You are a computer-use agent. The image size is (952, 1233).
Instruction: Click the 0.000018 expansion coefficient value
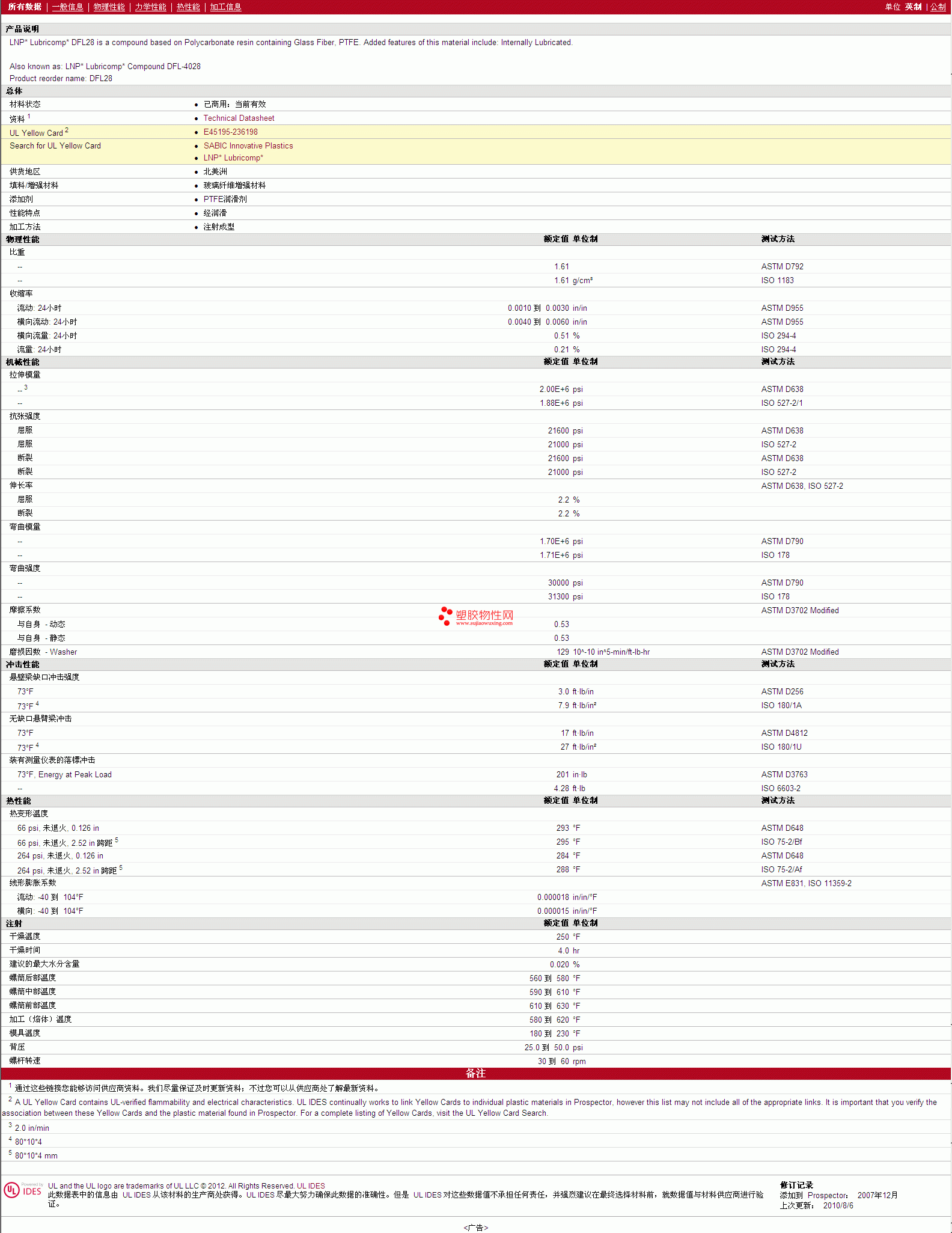pos(553,898)
